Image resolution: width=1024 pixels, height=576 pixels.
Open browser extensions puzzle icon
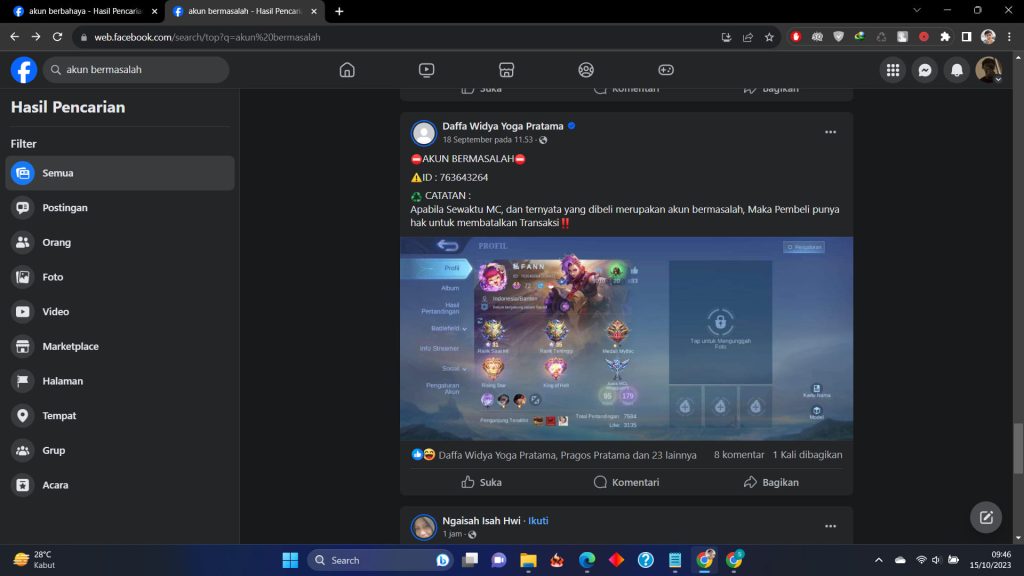point(945,37)
